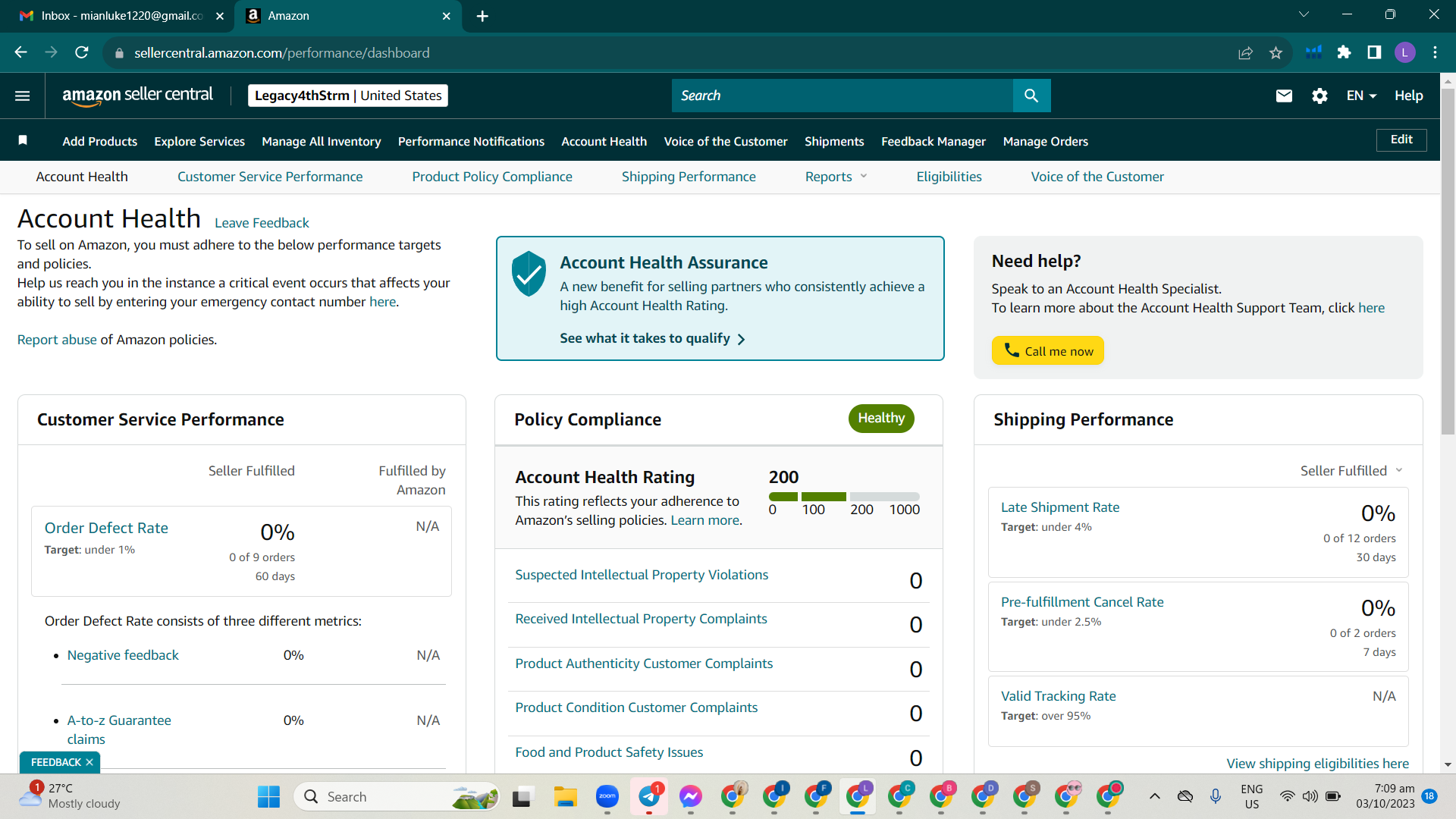Open File Explorer from taskbar
Screen dimensions: 1456x819
point(565,796)
